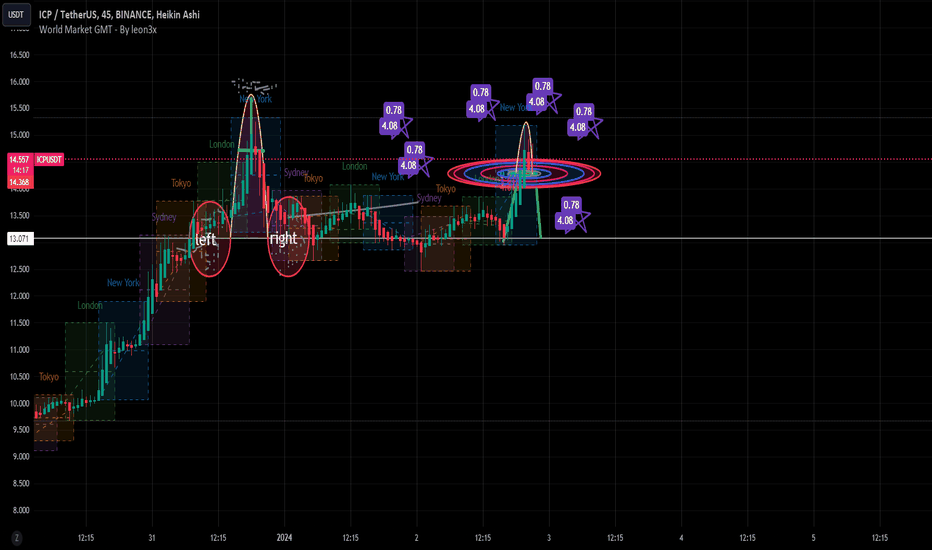Select the 12.000 price axis label

pyautogui.click(x=19, y=296)
